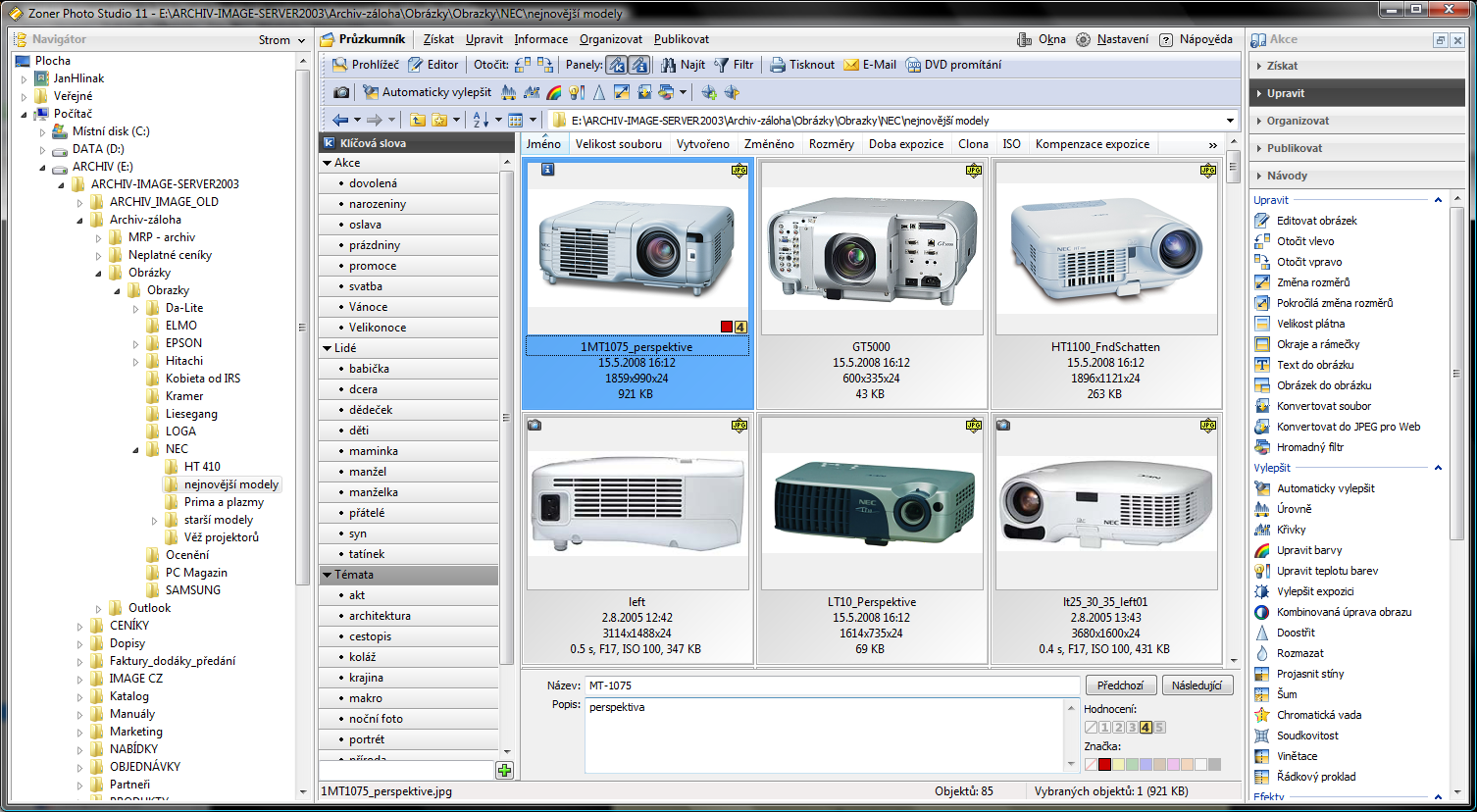Screen dimensions: 1477x812
Task: Go back with the blue left arrow
Action: [x=340, y=120]
